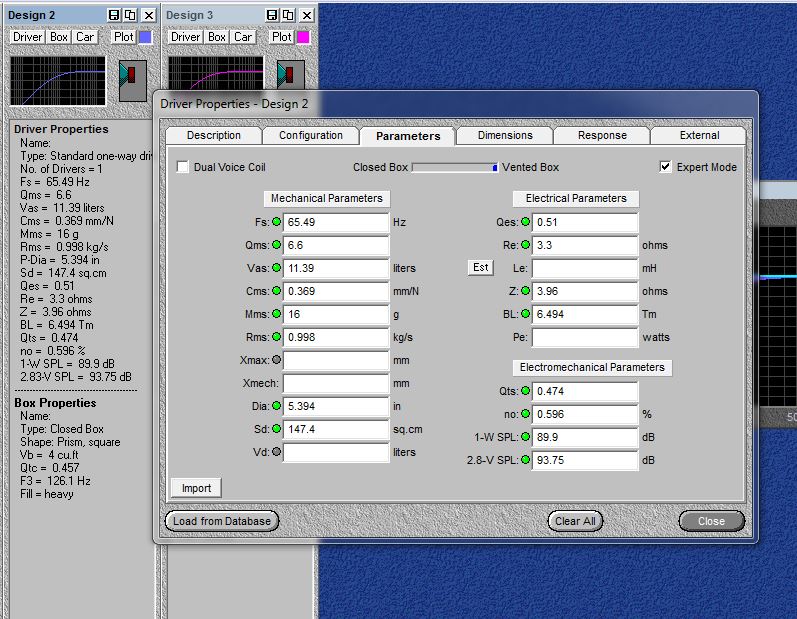Click the green indicator next to Sd
The width and height of the screenshot is (797, 619).
[277, 428]
